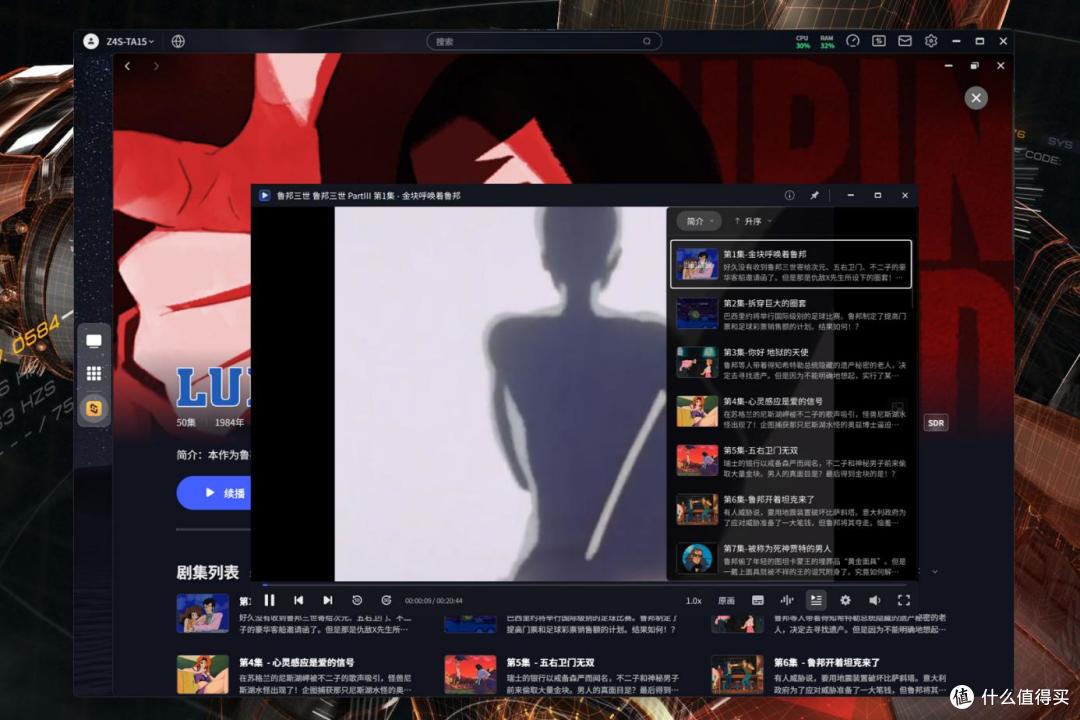This screenshot has height=720, width=1080.
Task: Open the globe network icon
Action: pos(178,41)
